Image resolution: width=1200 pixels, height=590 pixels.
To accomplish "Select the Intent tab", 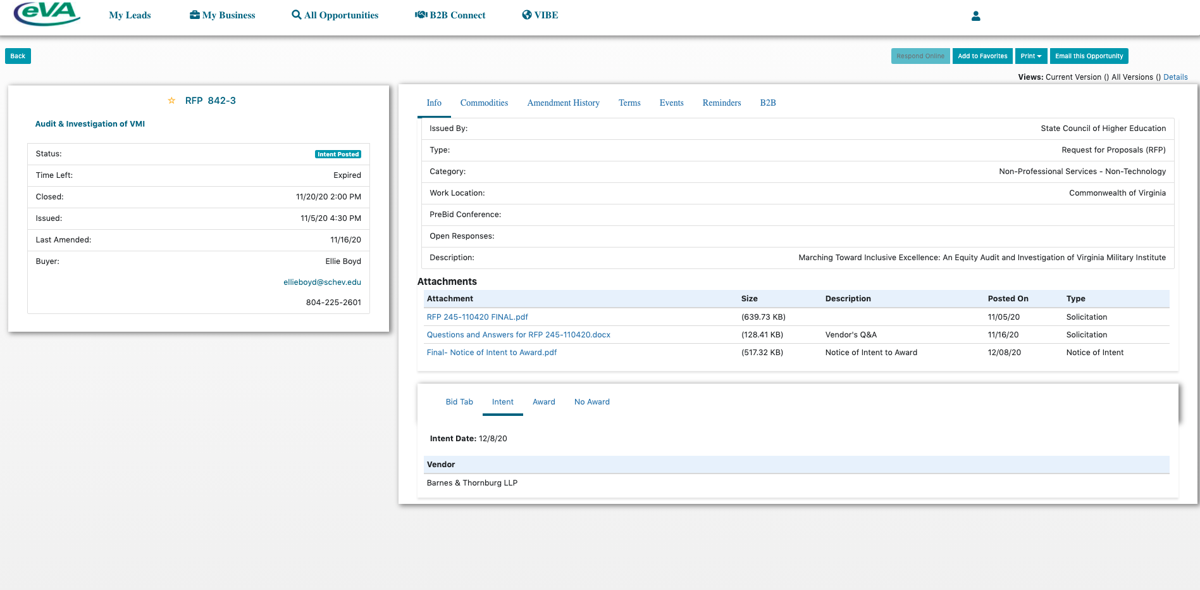I will [x=503, y=402].
